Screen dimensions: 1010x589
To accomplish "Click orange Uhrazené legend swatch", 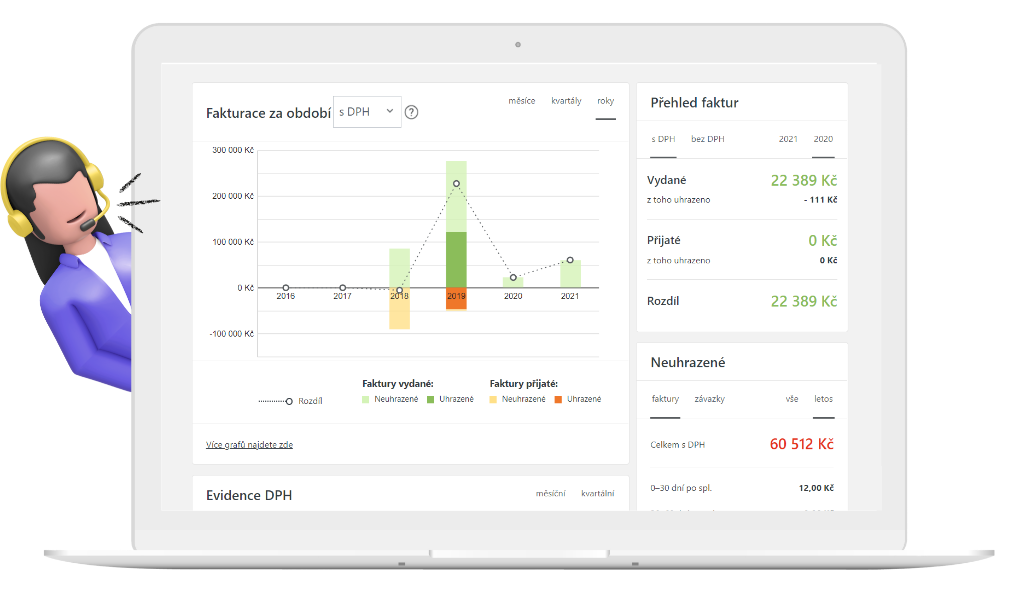I will tap(559, 399).
